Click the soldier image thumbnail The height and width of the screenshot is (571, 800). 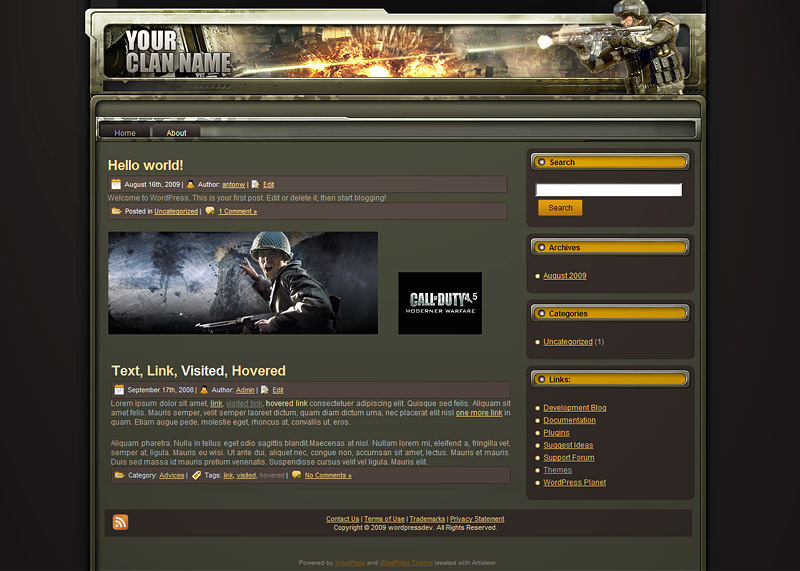coord(243,283)
